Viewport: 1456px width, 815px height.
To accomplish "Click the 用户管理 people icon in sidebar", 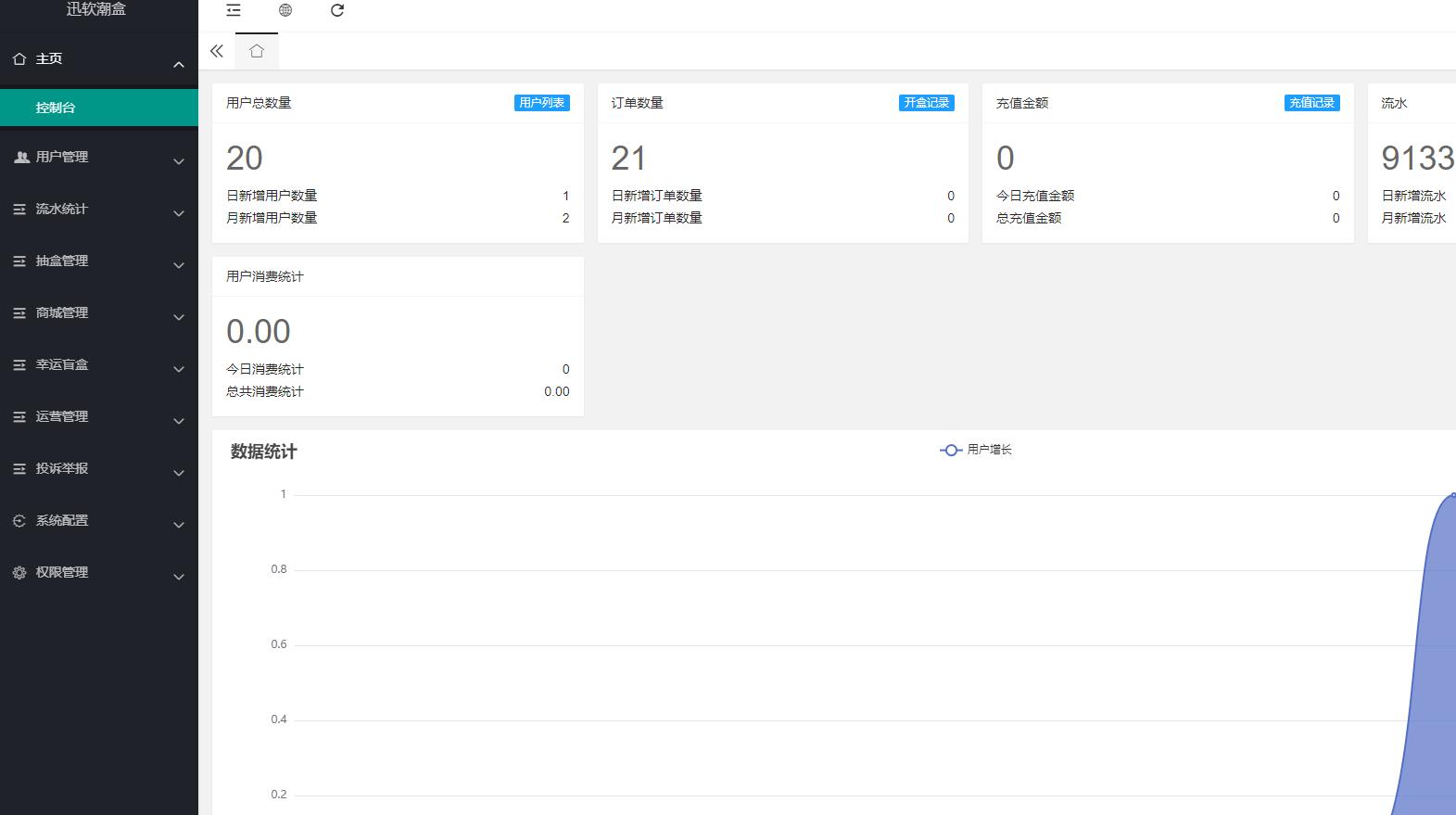I will pos(20,158).
